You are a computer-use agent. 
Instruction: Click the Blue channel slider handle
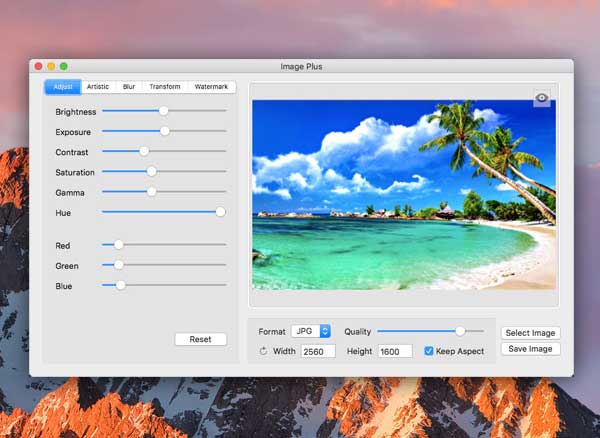pos(121,285)
